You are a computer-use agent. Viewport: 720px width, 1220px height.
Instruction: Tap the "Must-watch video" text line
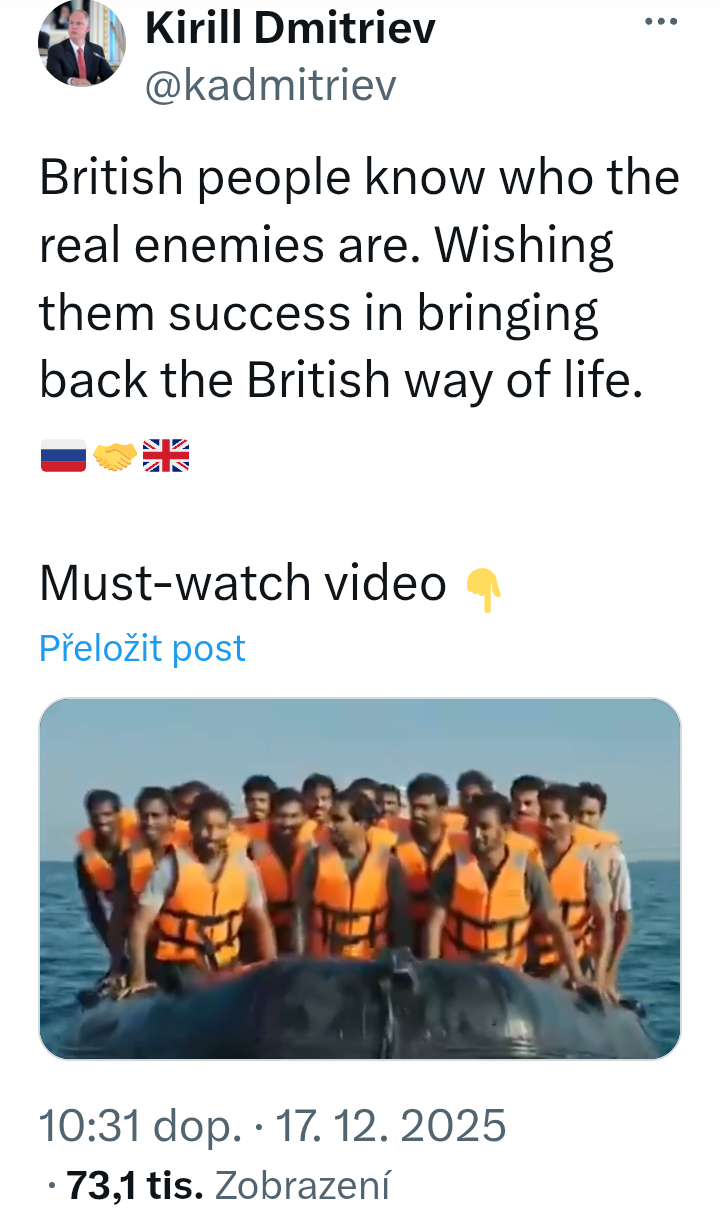click(x=243, y=583)
